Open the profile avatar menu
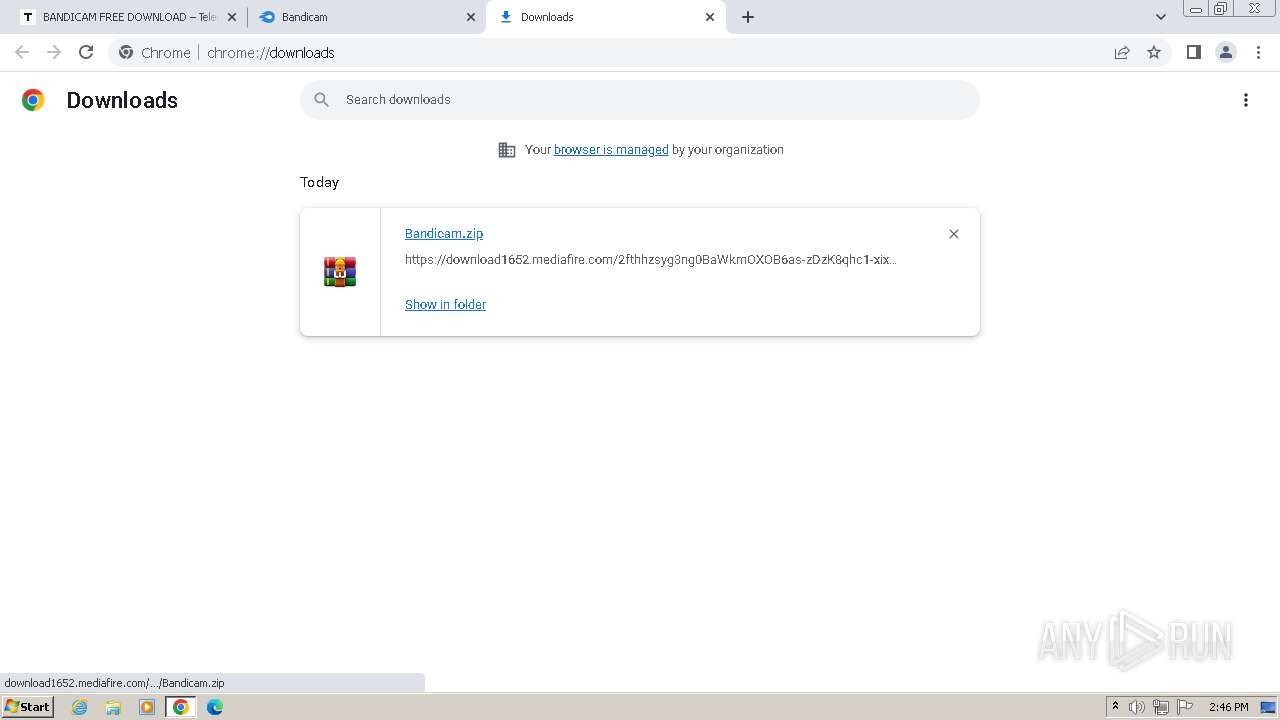This screenshot has height=720, width=1280. [x=1226, y=52]
